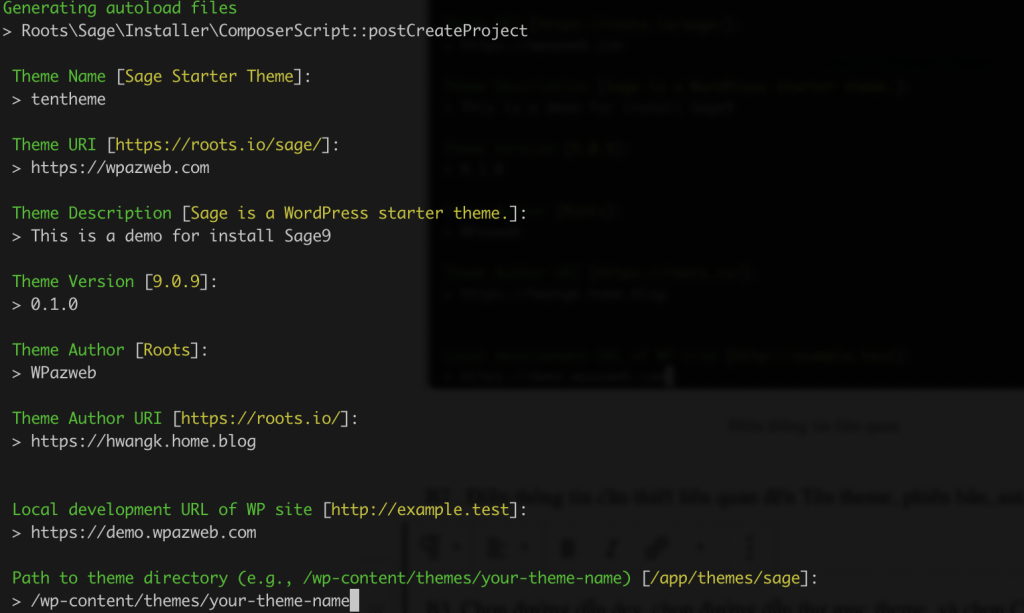This screenshot has width=1024, height=613.
Task: Select the entered URL https://hwangk.home.blog
Action: pos(143,442)
